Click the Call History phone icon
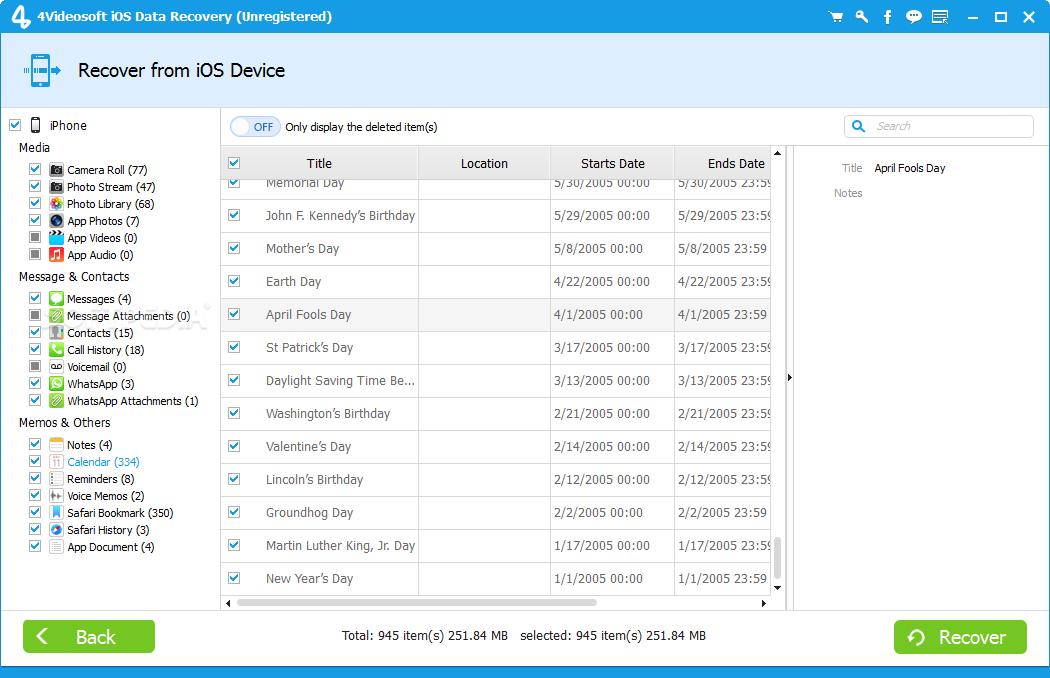 [56, 349]
